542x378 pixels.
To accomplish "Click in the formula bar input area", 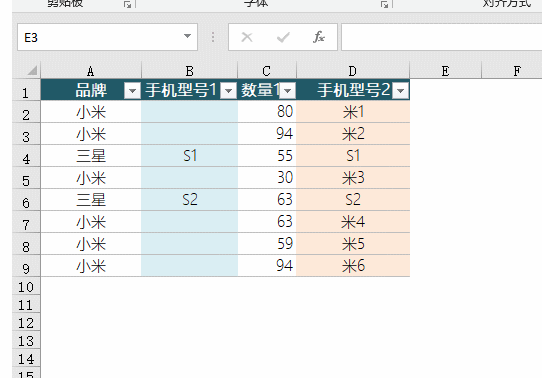I will point(441,37).
